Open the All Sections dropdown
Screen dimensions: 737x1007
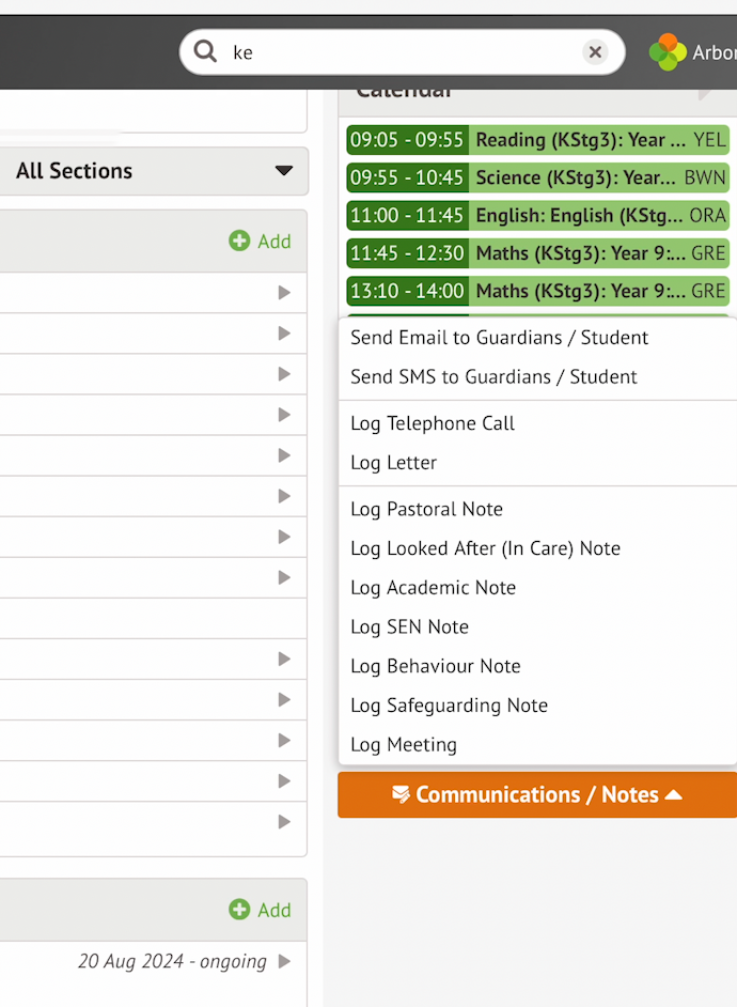[153, 171]
